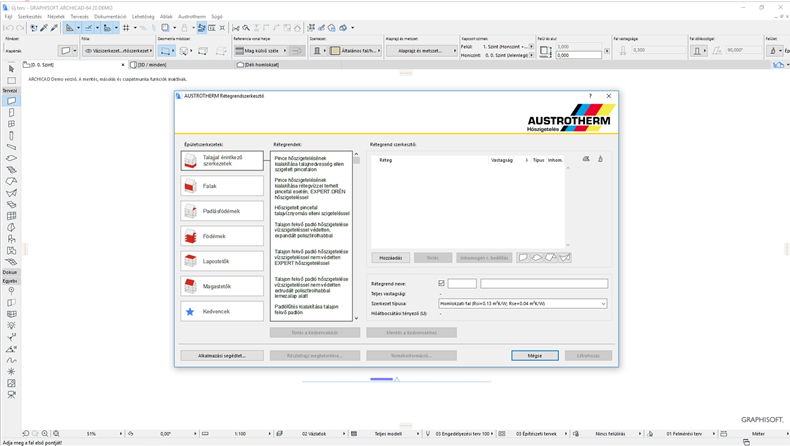Click the Trim scissors icon in toolbar

(x=235, y=28)
